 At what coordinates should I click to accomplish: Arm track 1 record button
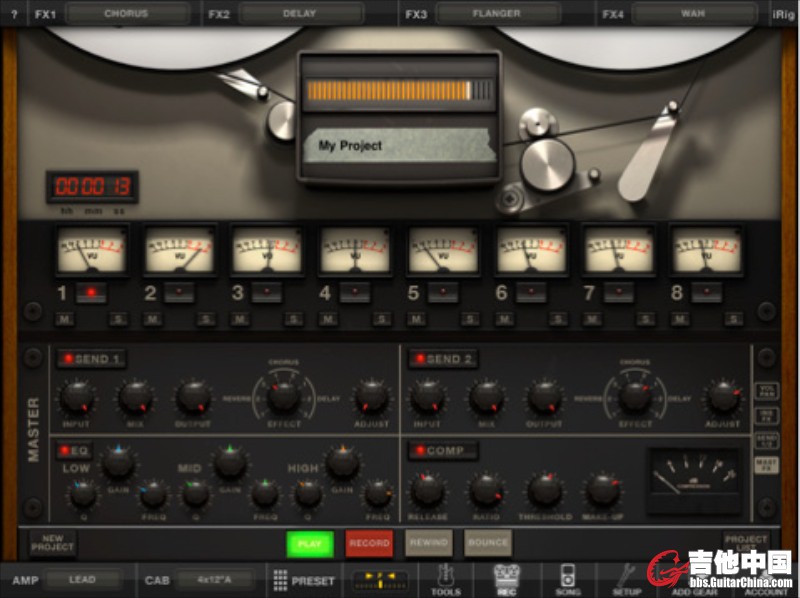click(91, 293)
